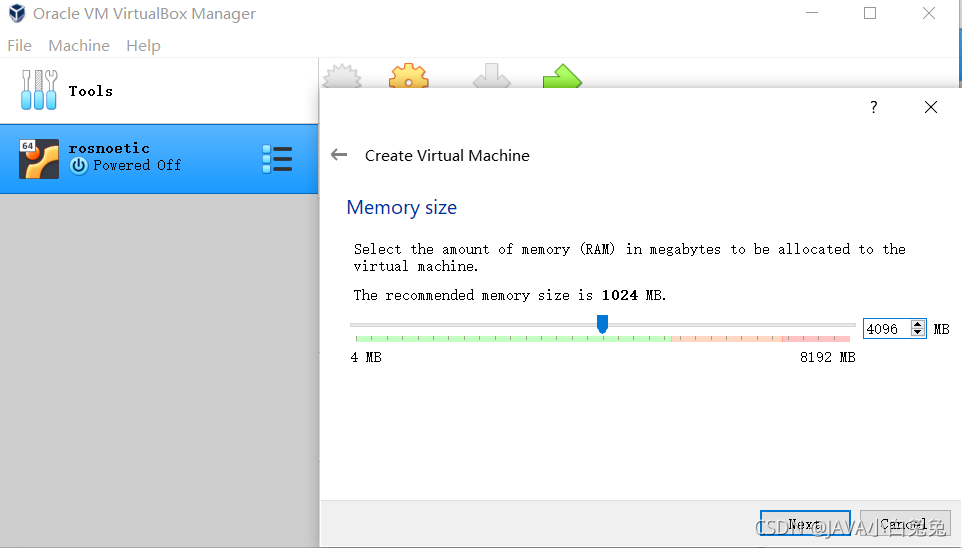The height and width of the screenshot is (548, 962).
Task: Close the VirtualBox Manager window
Action: pos(928,13)
